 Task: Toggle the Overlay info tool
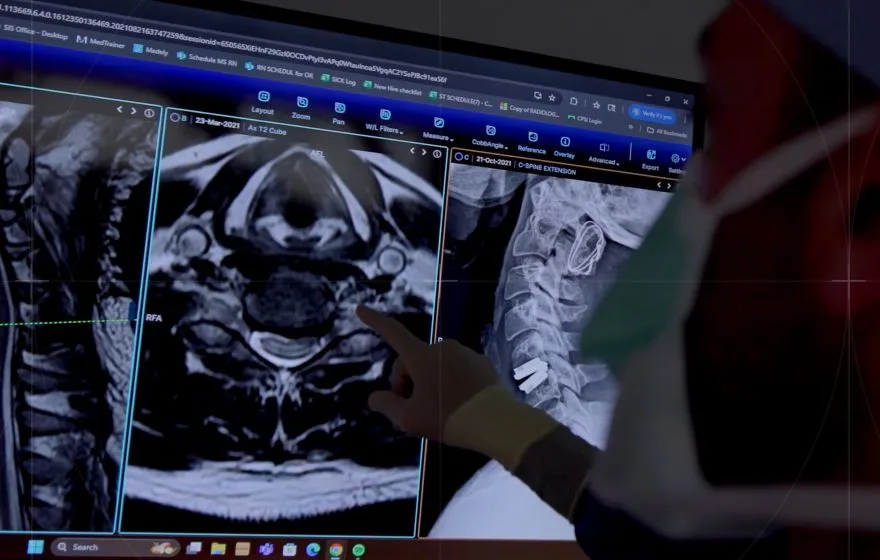point(564,147)
